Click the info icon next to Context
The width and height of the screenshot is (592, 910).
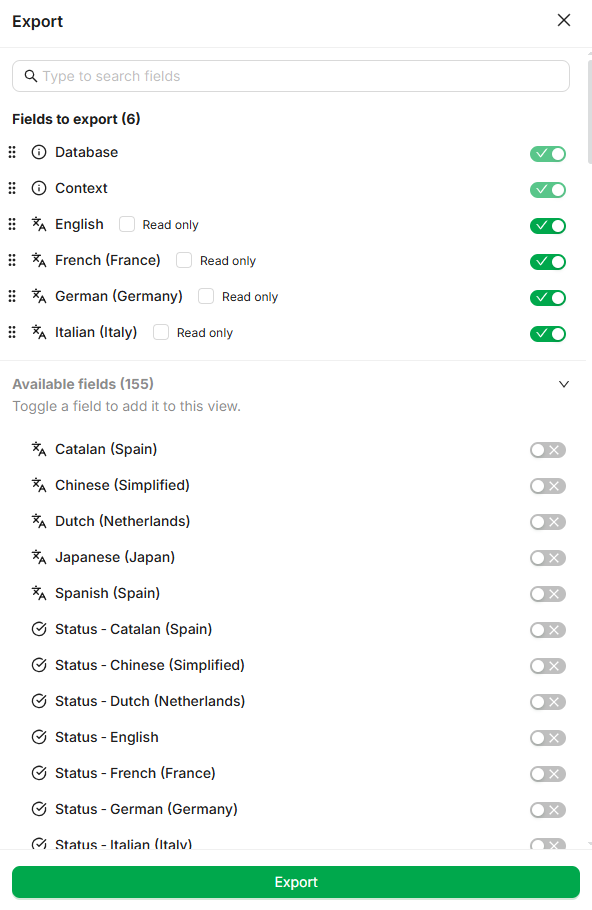[x=39, y=188]
